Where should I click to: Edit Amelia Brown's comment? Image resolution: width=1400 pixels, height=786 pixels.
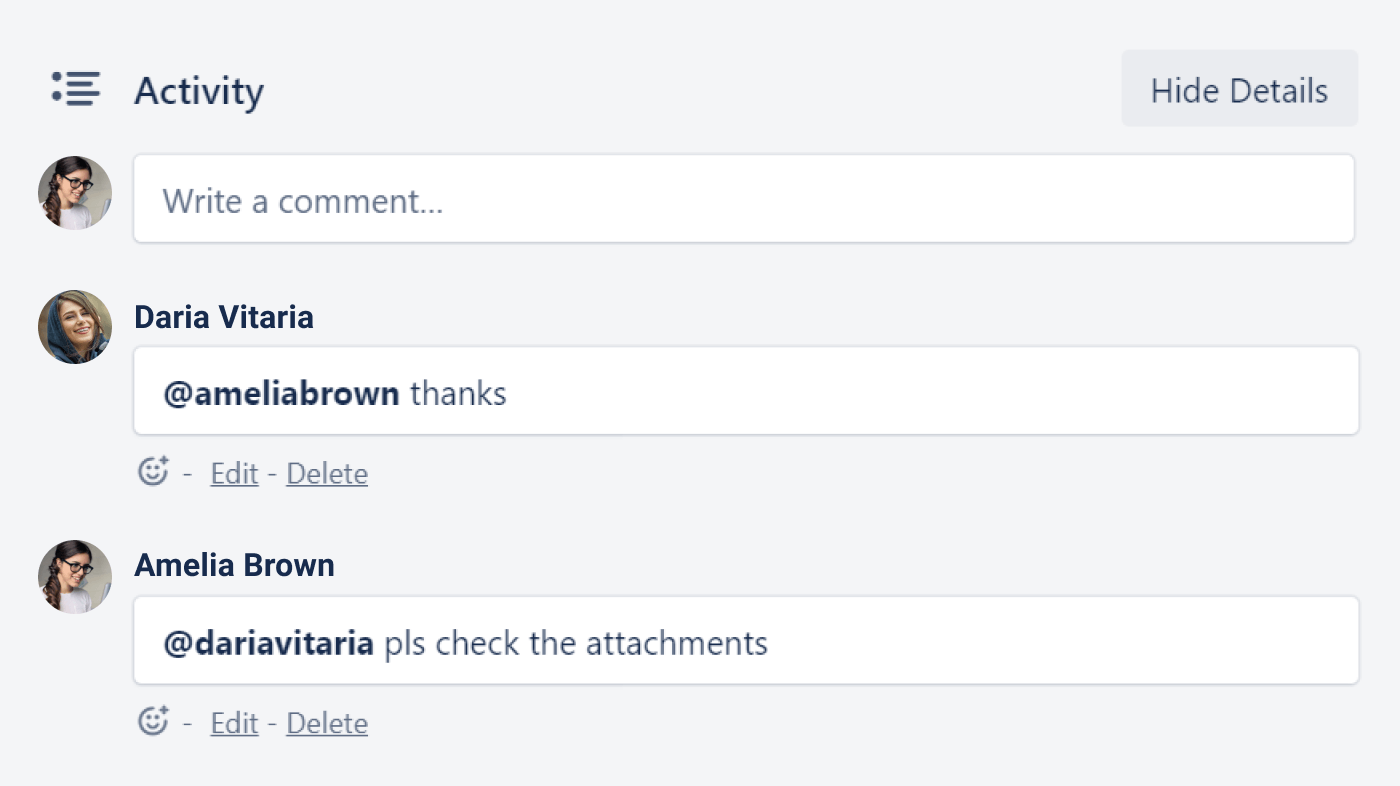coord(233,722)
